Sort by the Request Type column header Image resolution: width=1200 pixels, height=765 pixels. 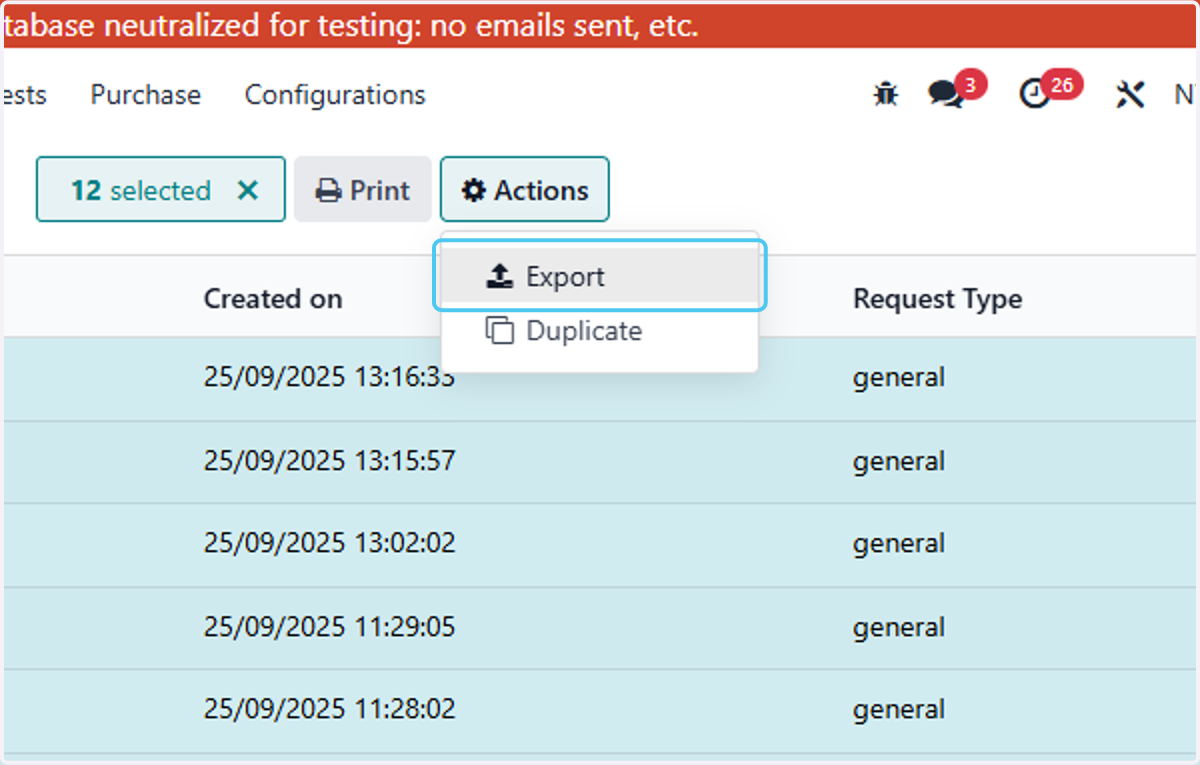937,298
